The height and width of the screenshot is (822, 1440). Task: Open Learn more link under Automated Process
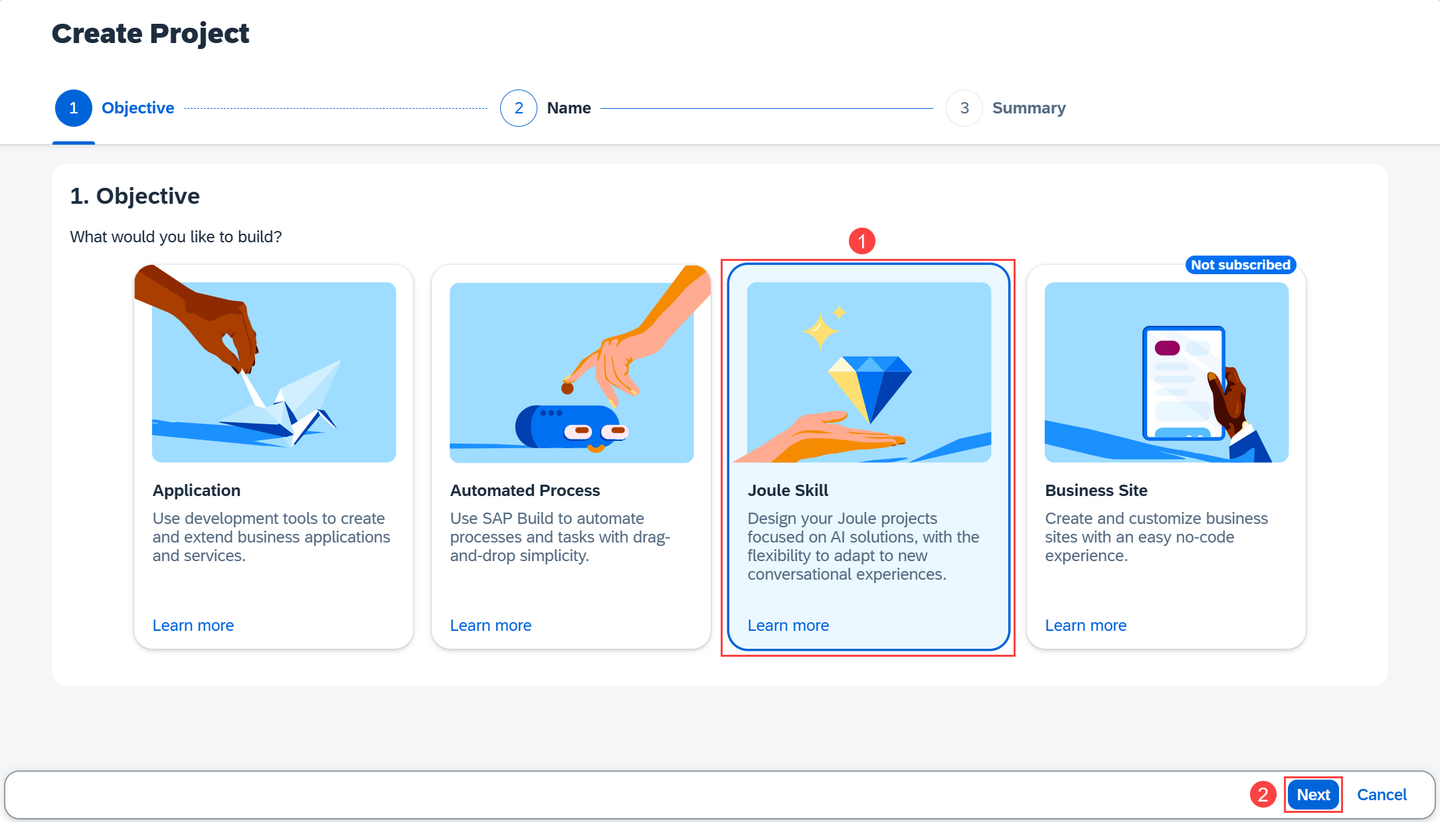pyautogui.click(x=491, y=625)
